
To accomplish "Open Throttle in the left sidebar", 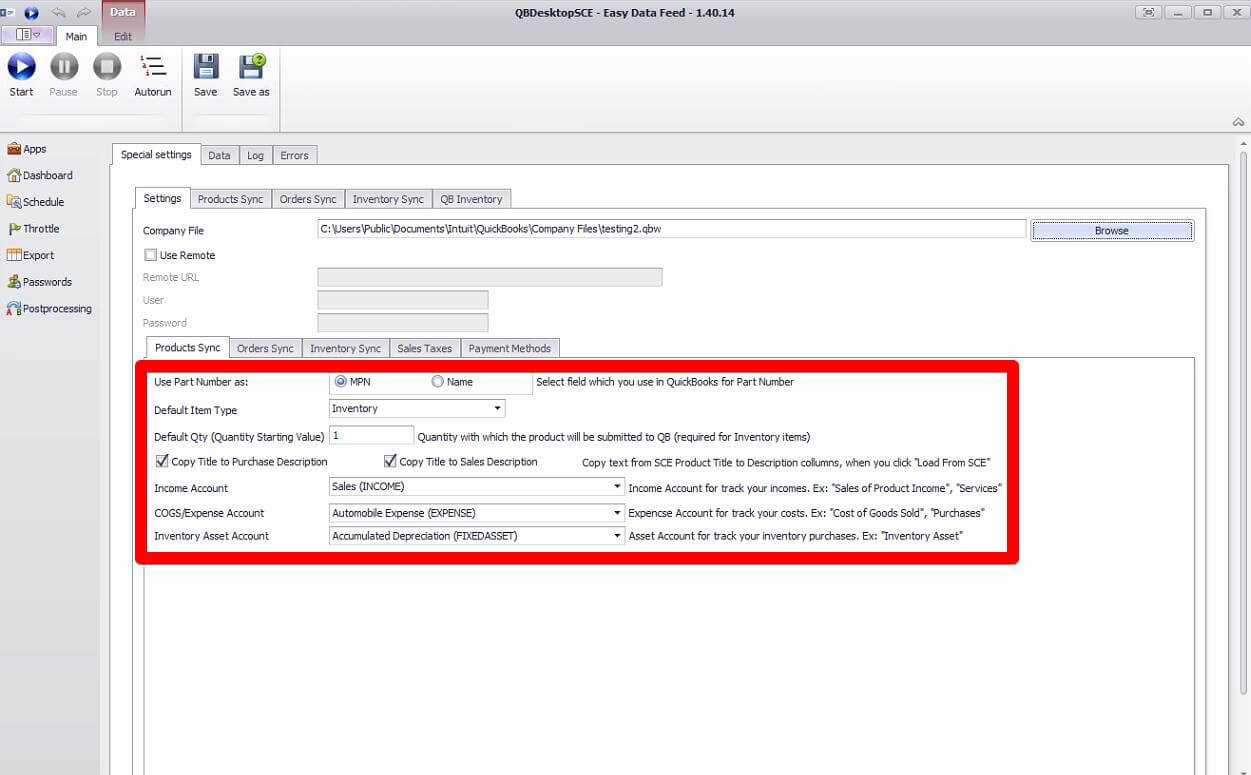I will [33, 228].
